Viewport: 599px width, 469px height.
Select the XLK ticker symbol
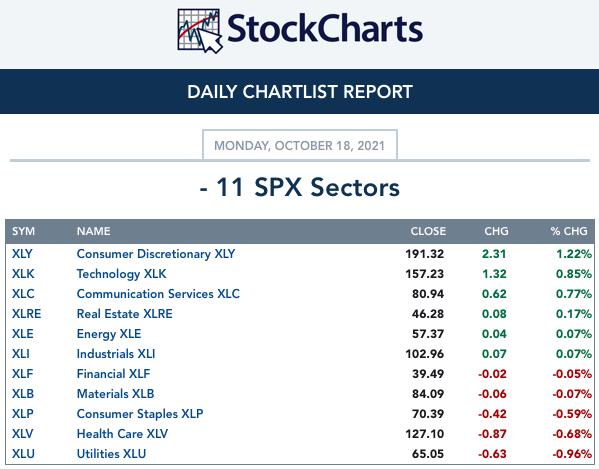click(x=23, y=274)
